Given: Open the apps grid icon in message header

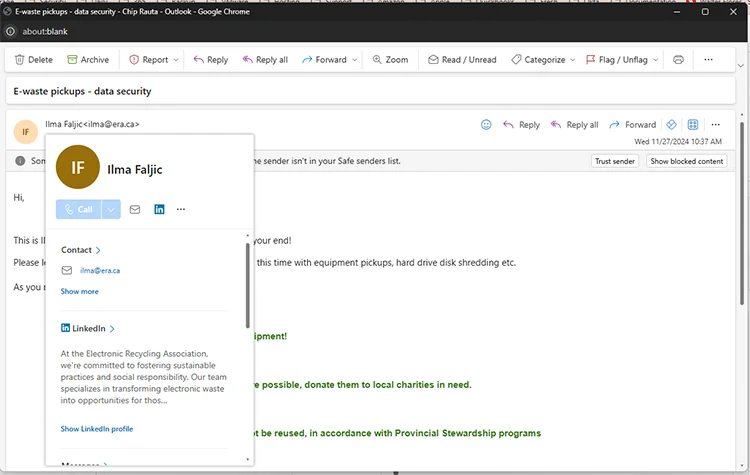Looking at the screenshot, I should click(692, 125).
